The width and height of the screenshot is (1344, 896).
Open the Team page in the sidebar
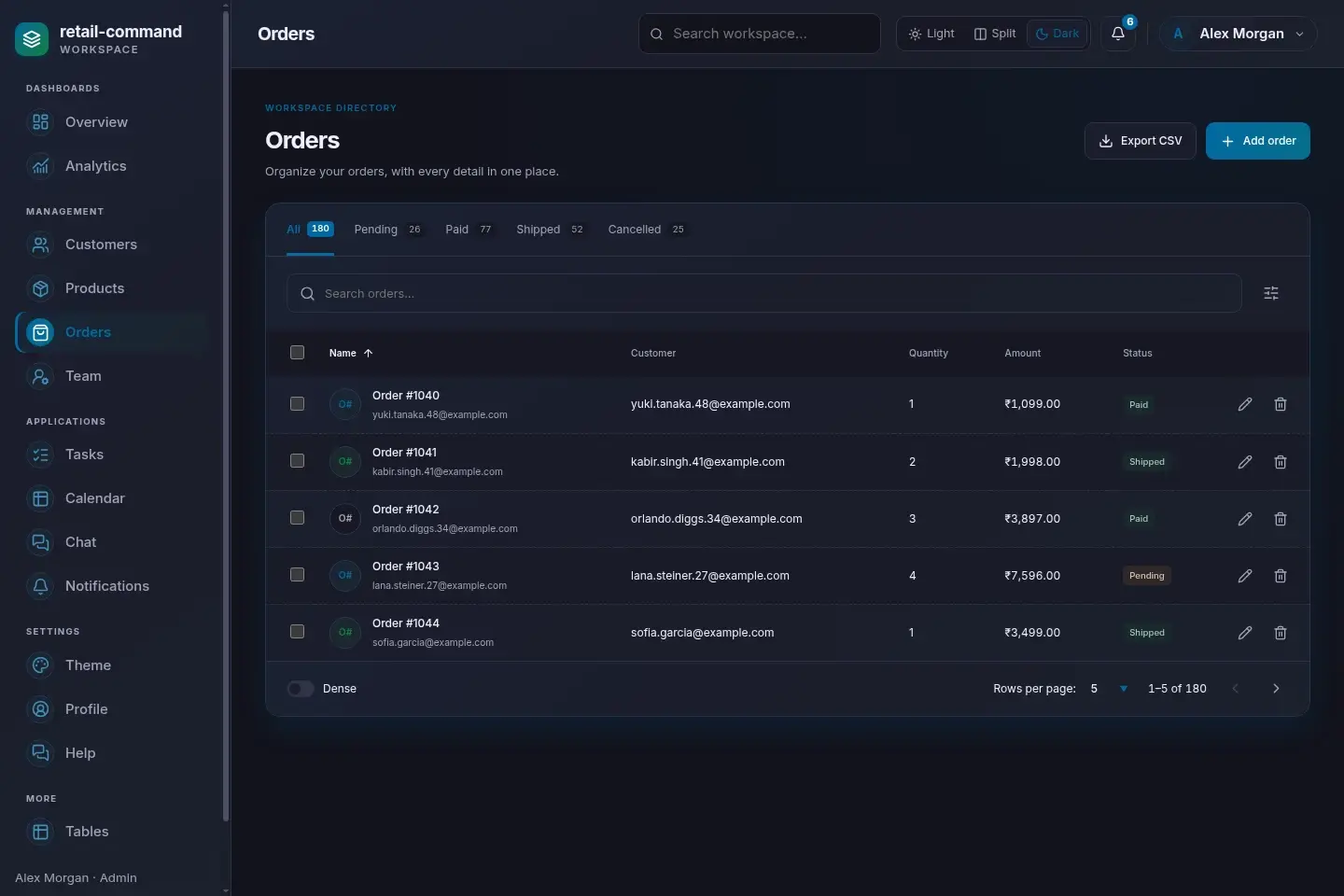(x=112, y=376)
